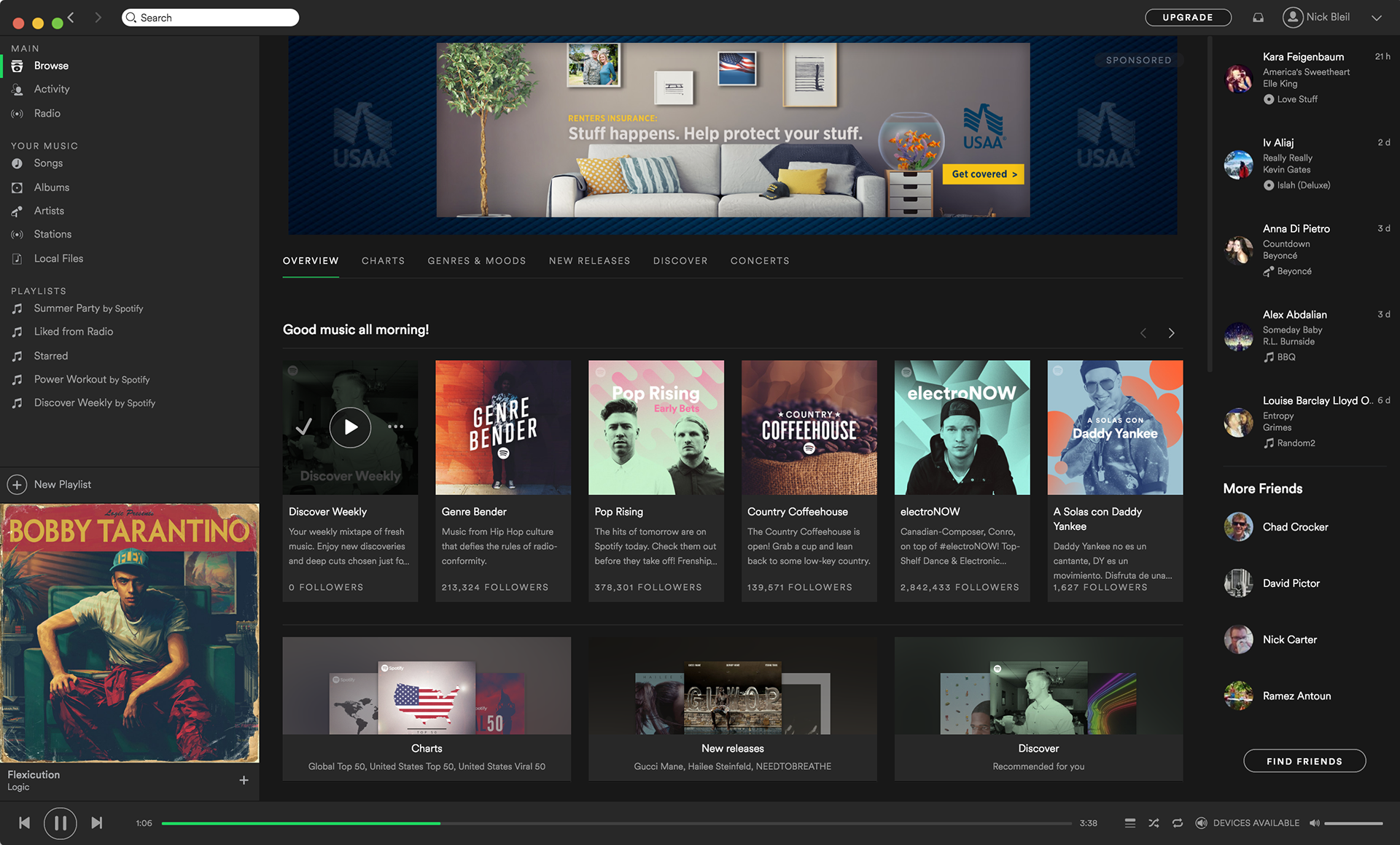The height and width of the screenshot is (845, 1400).
Task: Open Browse in the sidebar
Action: tap(51, 66)
